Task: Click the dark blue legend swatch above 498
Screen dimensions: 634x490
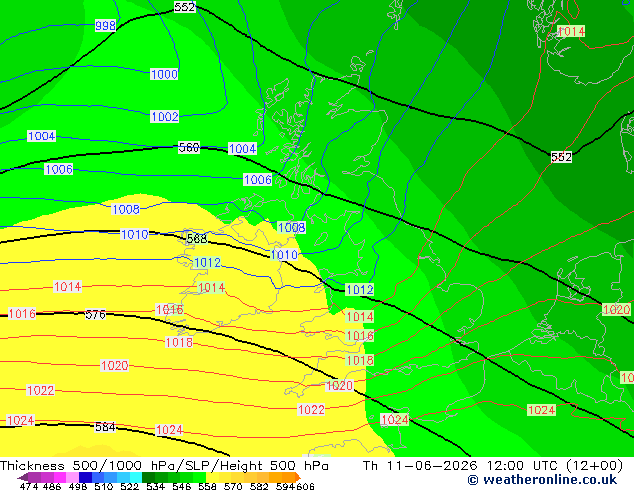Action: (85, 477)
